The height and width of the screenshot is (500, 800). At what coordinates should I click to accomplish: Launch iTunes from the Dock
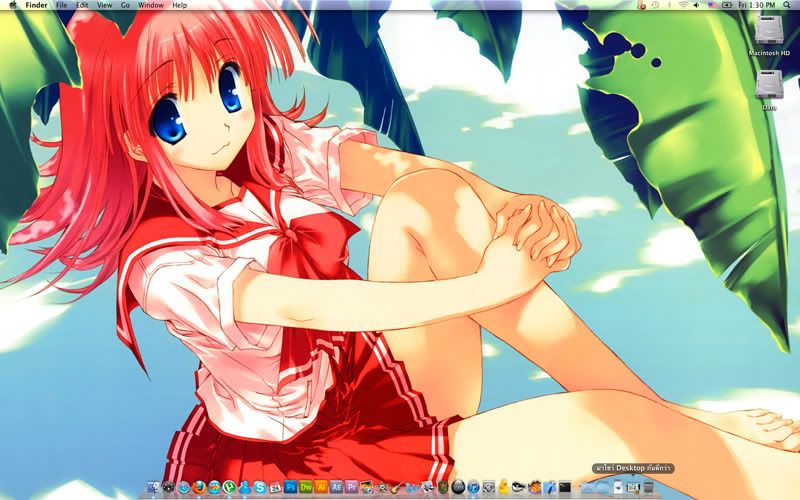click(x=473, y=488)
